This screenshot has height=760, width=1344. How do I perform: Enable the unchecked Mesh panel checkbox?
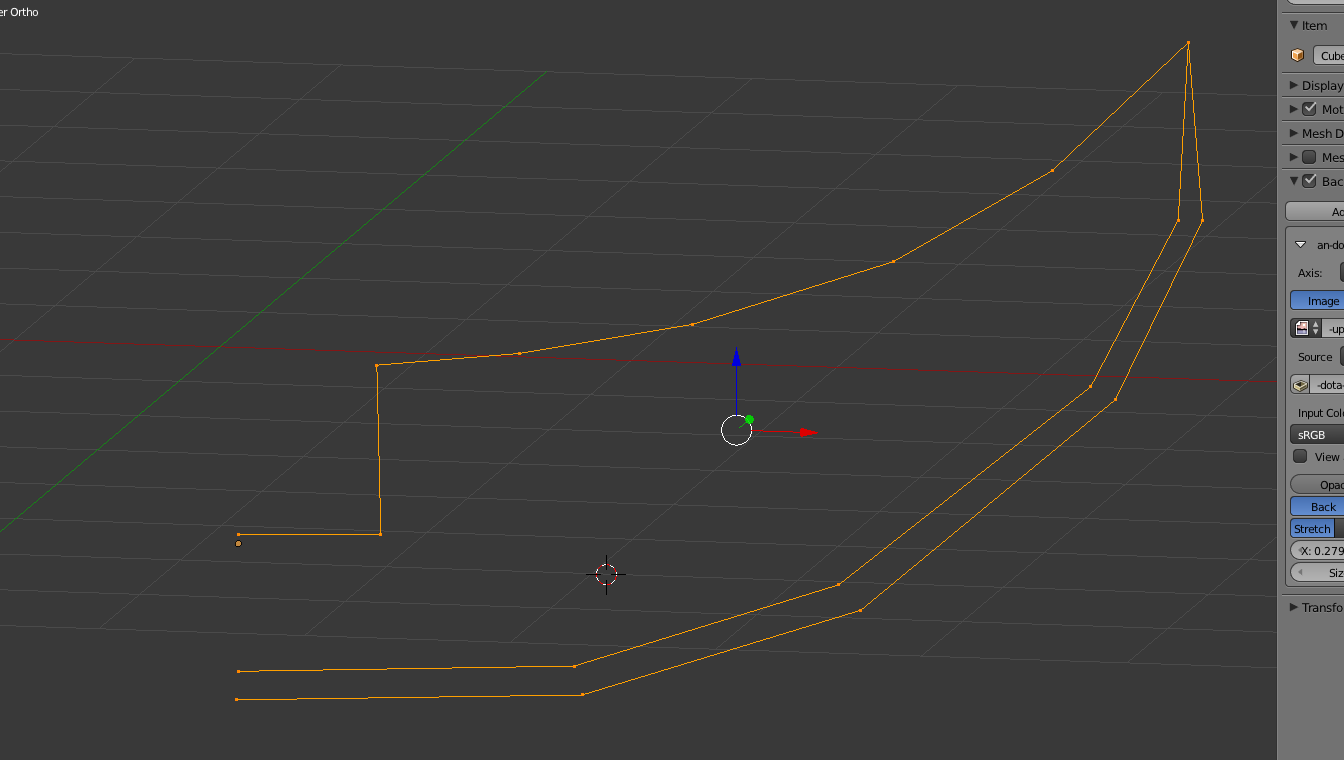coord(1309,157)
